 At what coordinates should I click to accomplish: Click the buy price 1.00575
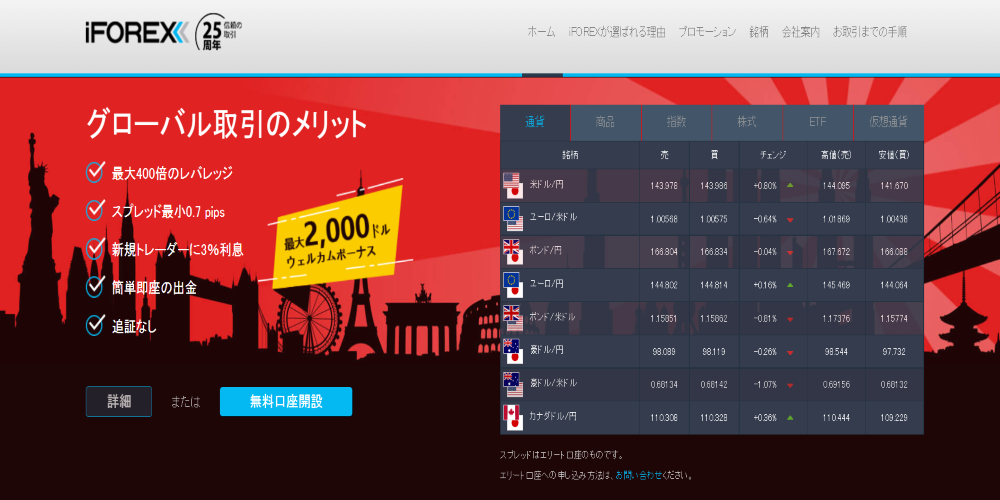[x=713, y=219]
